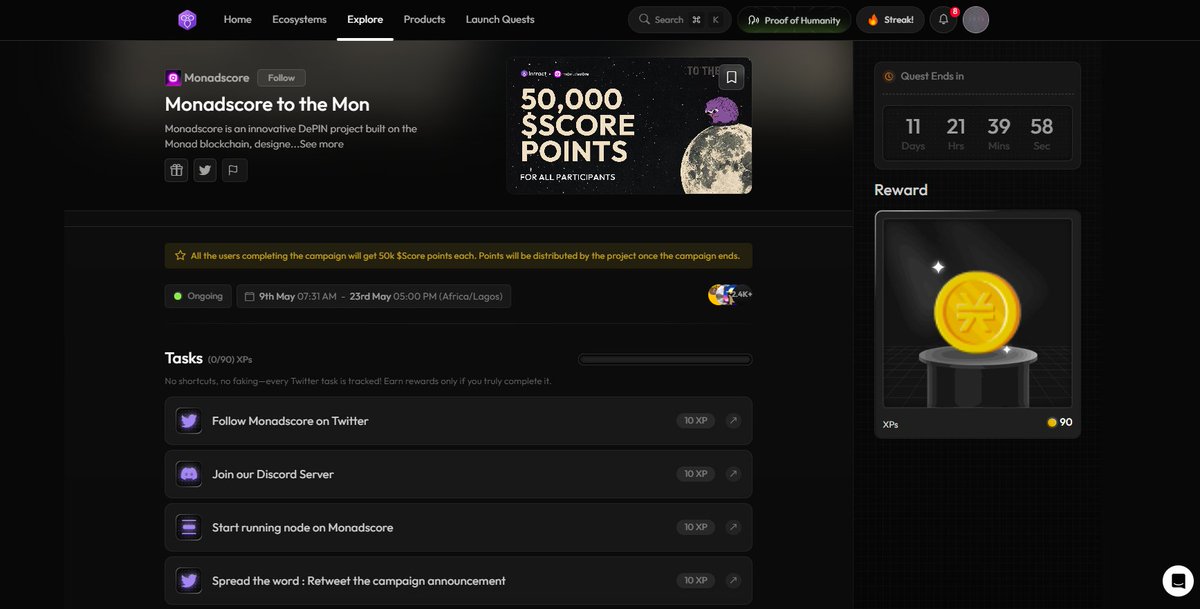1200x609 pixels.
Task: Follow Monadscore with the Follow button
Action: (281, 78)
